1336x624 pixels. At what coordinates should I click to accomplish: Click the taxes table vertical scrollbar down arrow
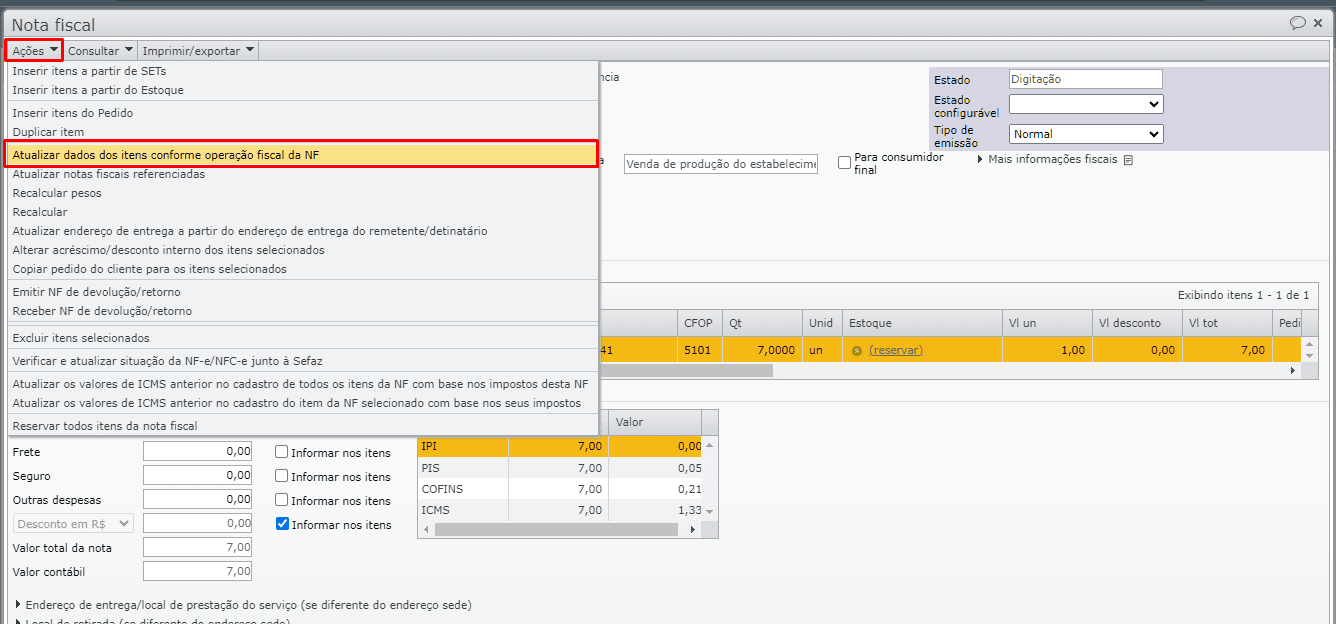click(710, 512)
